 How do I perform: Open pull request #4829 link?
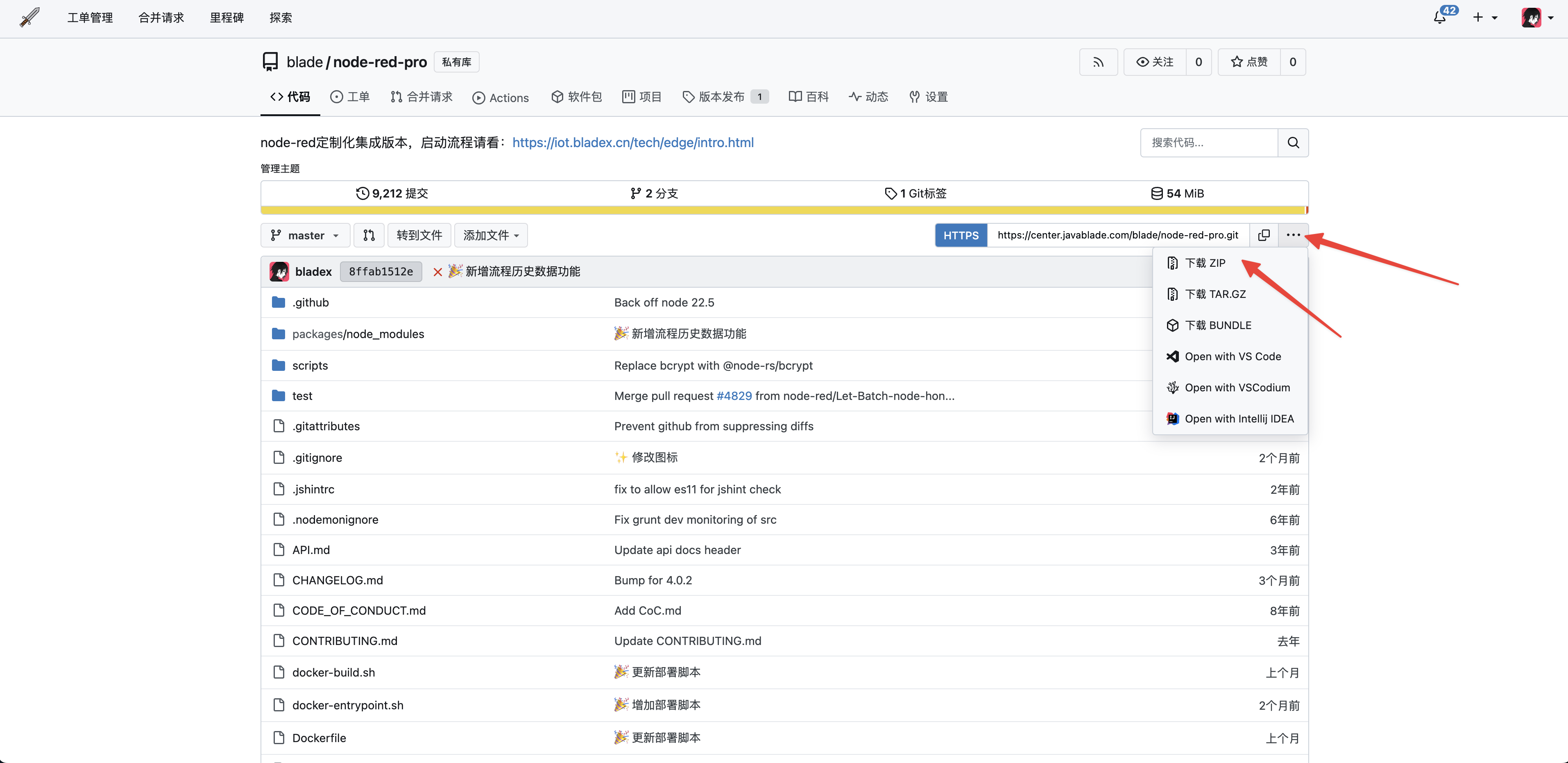734,396
